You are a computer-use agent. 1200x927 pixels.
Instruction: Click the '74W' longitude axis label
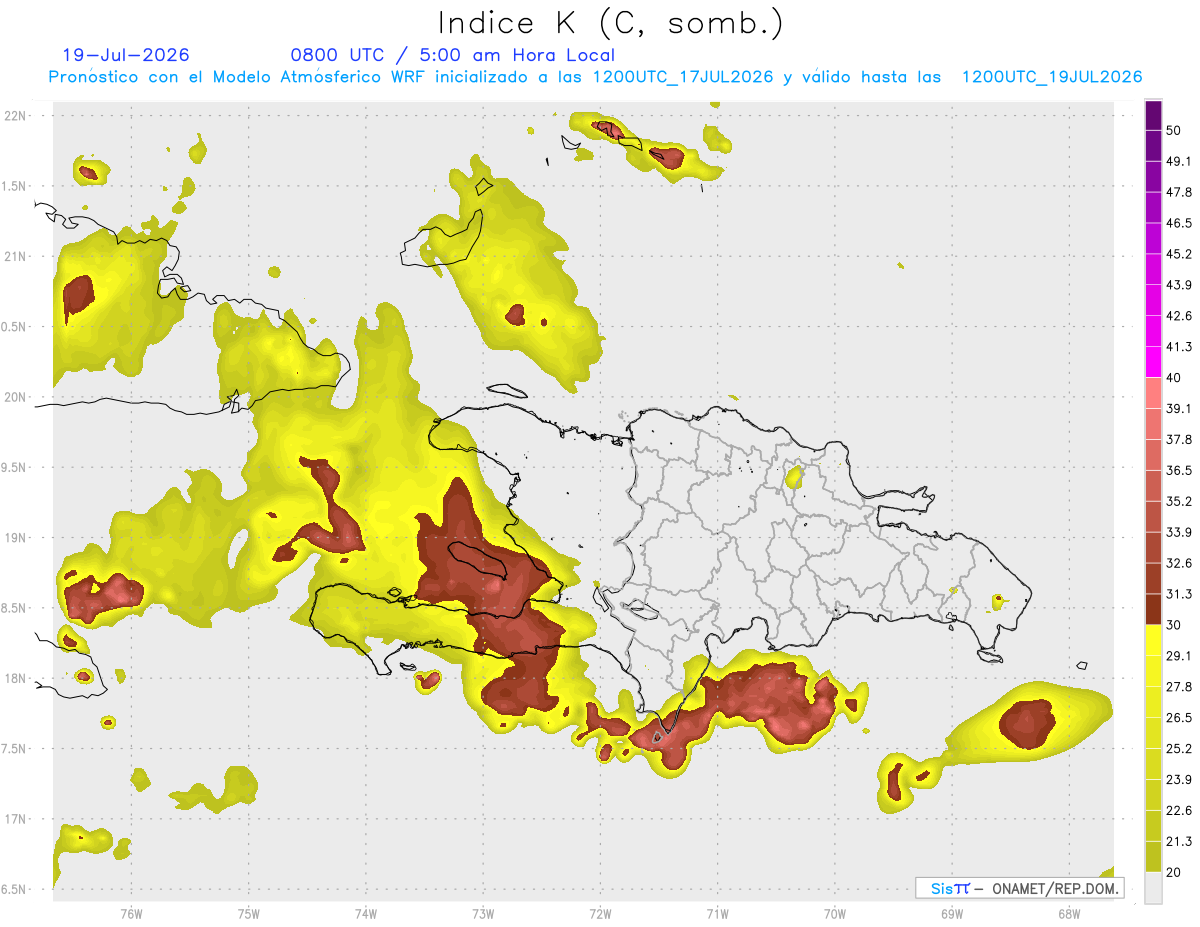click(x=365, y=913)
